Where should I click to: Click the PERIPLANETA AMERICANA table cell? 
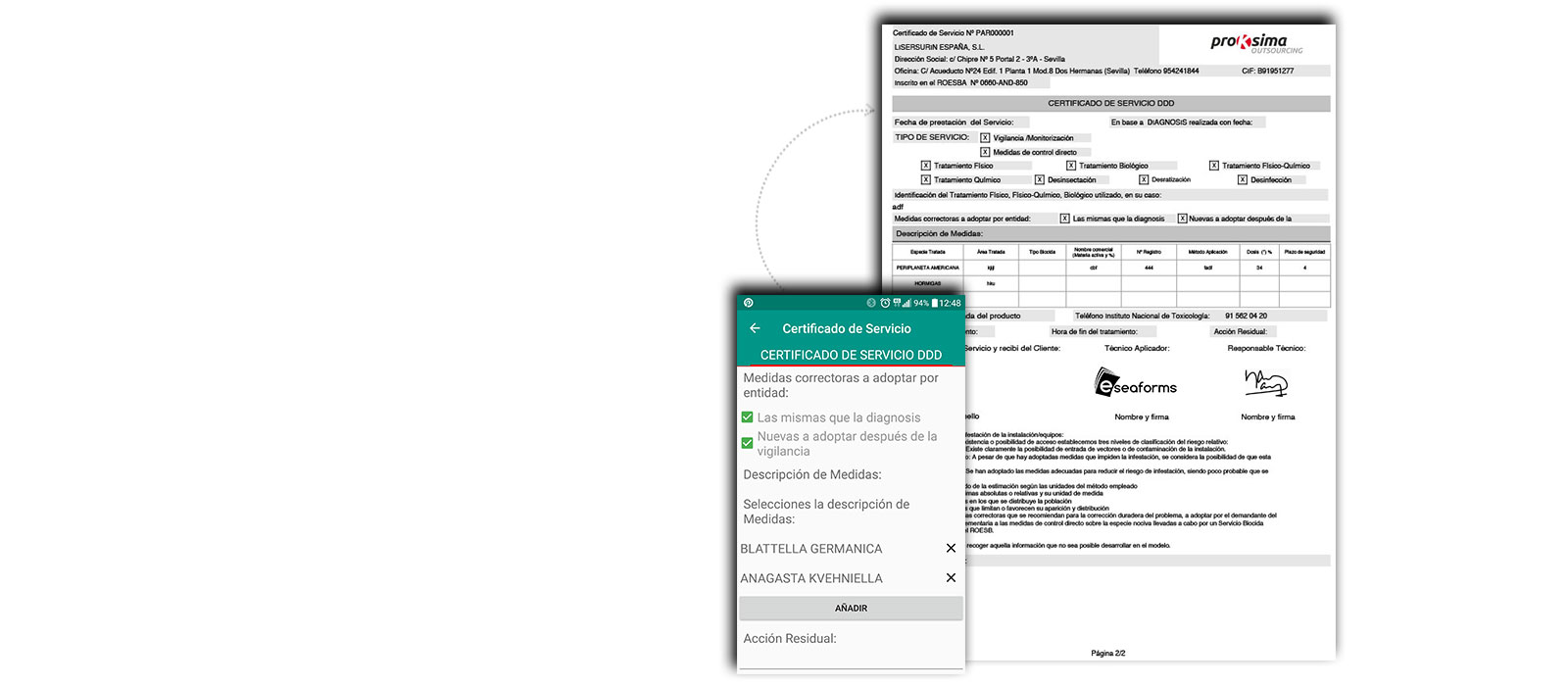[x=927, y=268]
